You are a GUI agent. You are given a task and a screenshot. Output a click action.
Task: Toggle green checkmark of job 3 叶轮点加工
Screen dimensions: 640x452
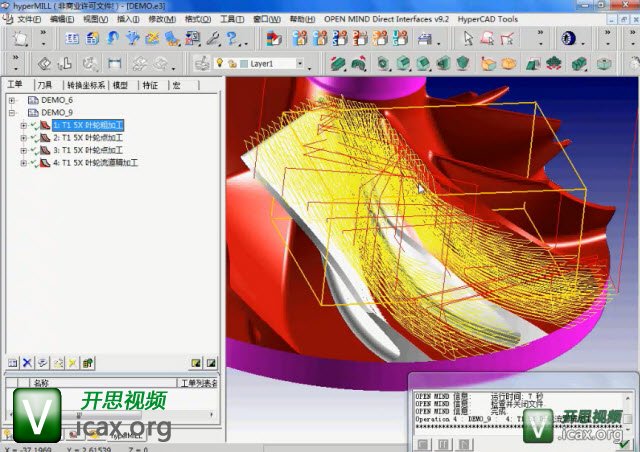pyautogui.click(x=34, y=149)
